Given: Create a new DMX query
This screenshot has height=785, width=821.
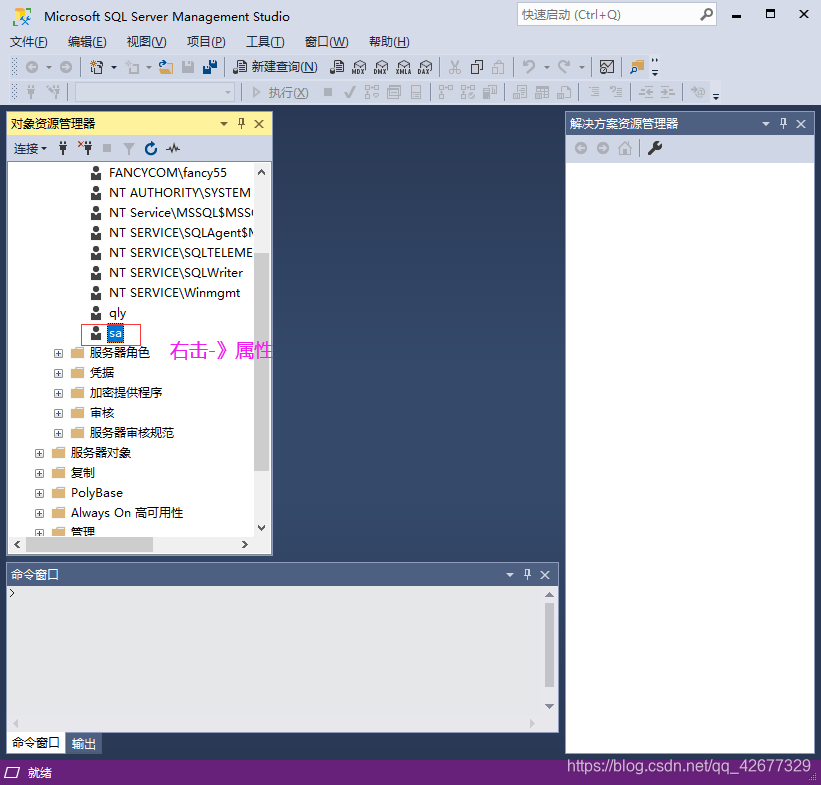Looking at the screenshot, I should pyautogui.click(x=381, y=67).
